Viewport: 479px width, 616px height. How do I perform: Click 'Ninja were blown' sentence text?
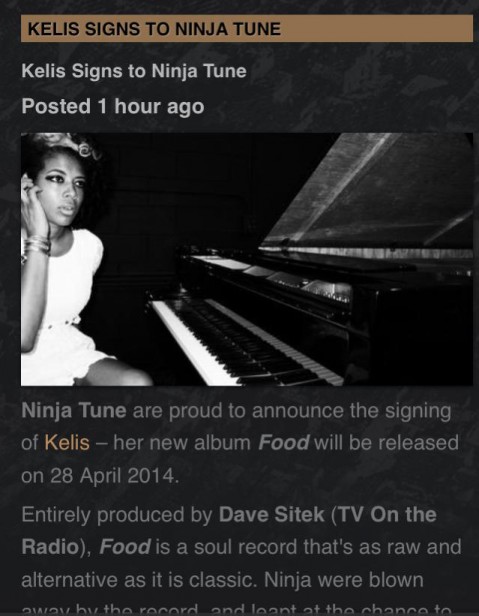click(x=344, y=580)
